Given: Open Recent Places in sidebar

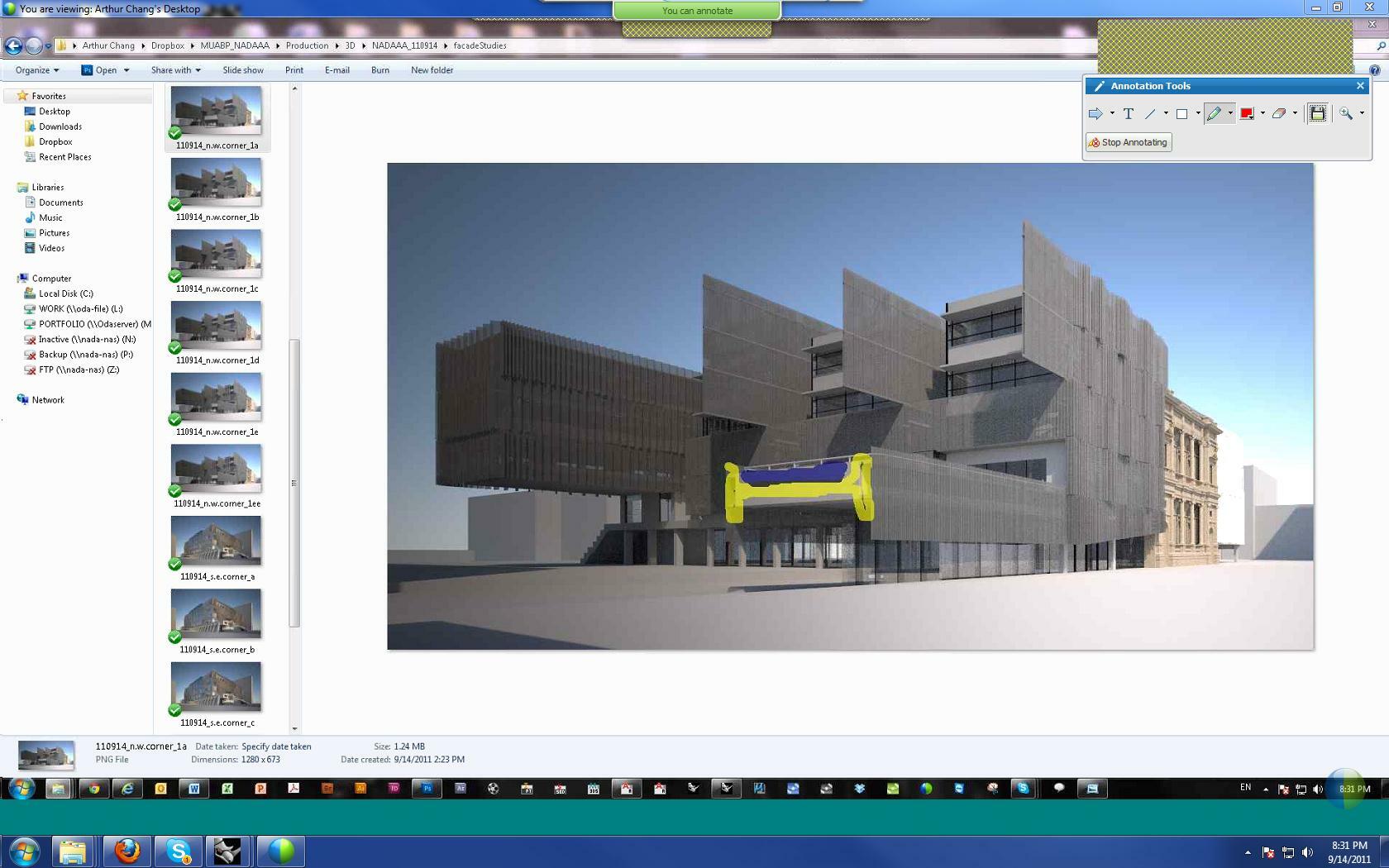Looking at the screenshot, I should click(x=64, y=157).
